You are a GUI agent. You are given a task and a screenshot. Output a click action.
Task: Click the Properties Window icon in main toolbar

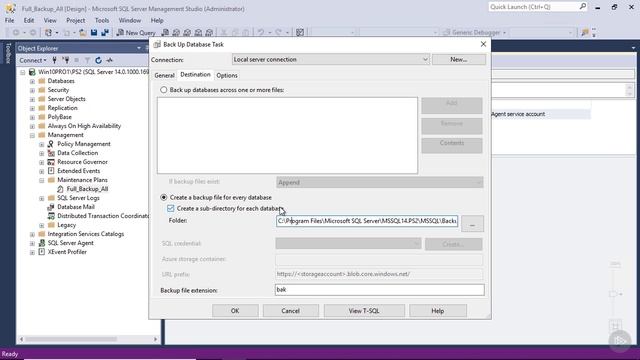[x=300, y=33]
